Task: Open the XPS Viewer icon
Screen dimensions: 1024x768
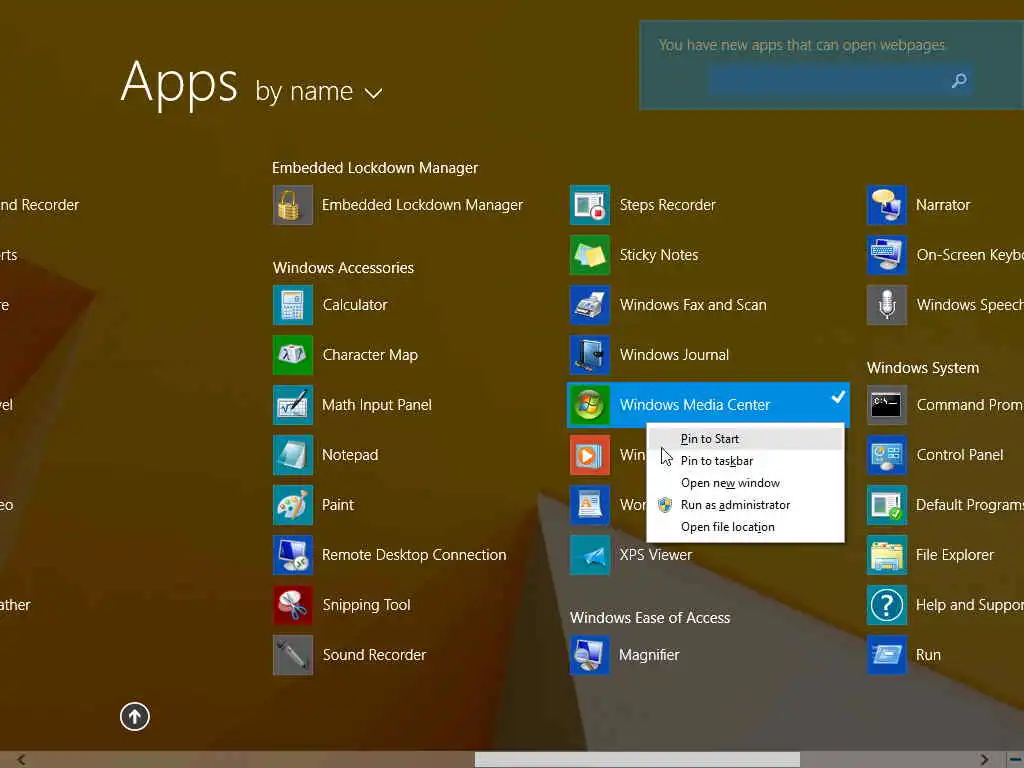Action: [x=590, y=555]
